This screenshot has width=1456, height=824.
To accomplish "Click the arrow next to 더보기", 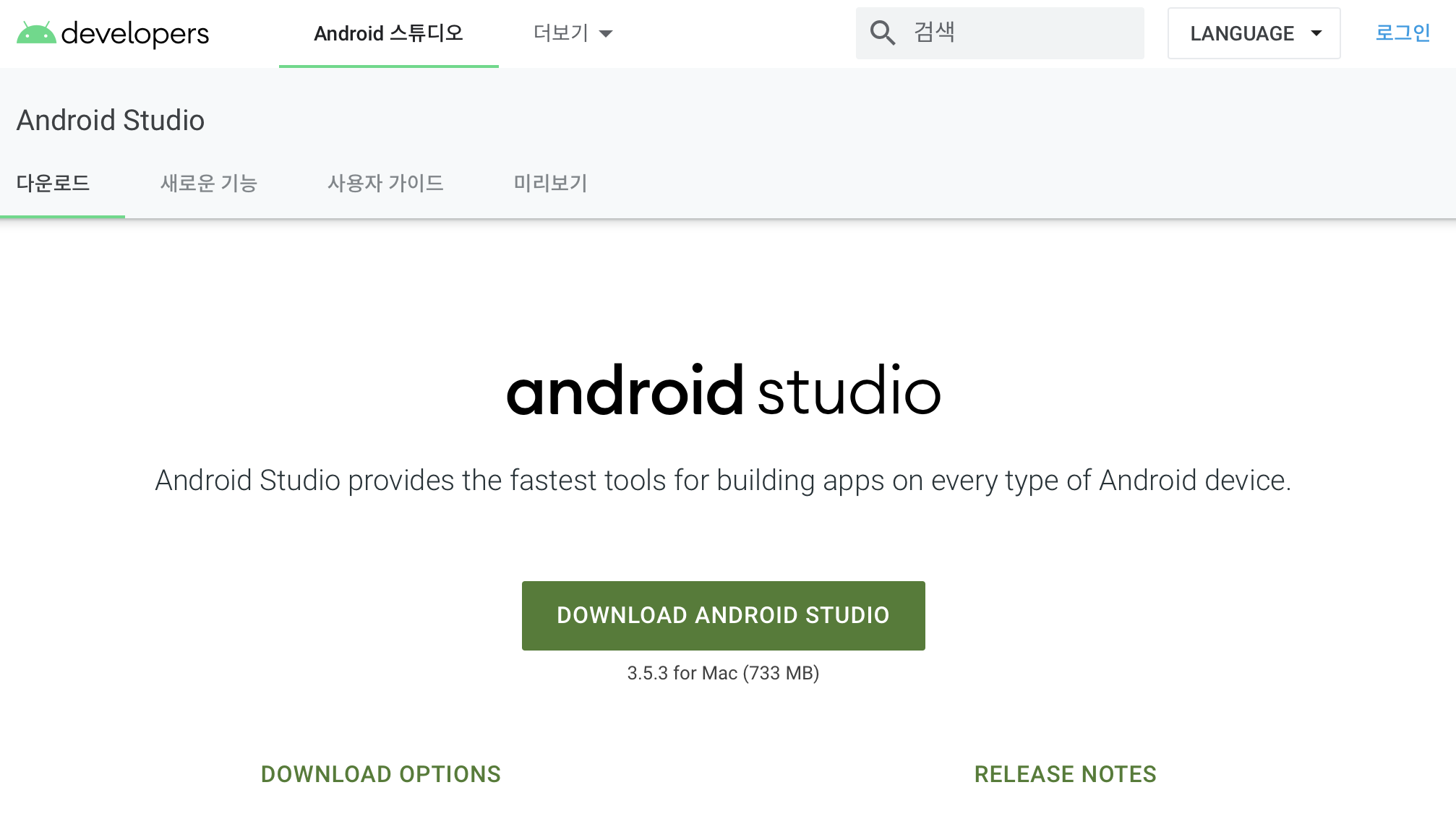I will (607, 34).
